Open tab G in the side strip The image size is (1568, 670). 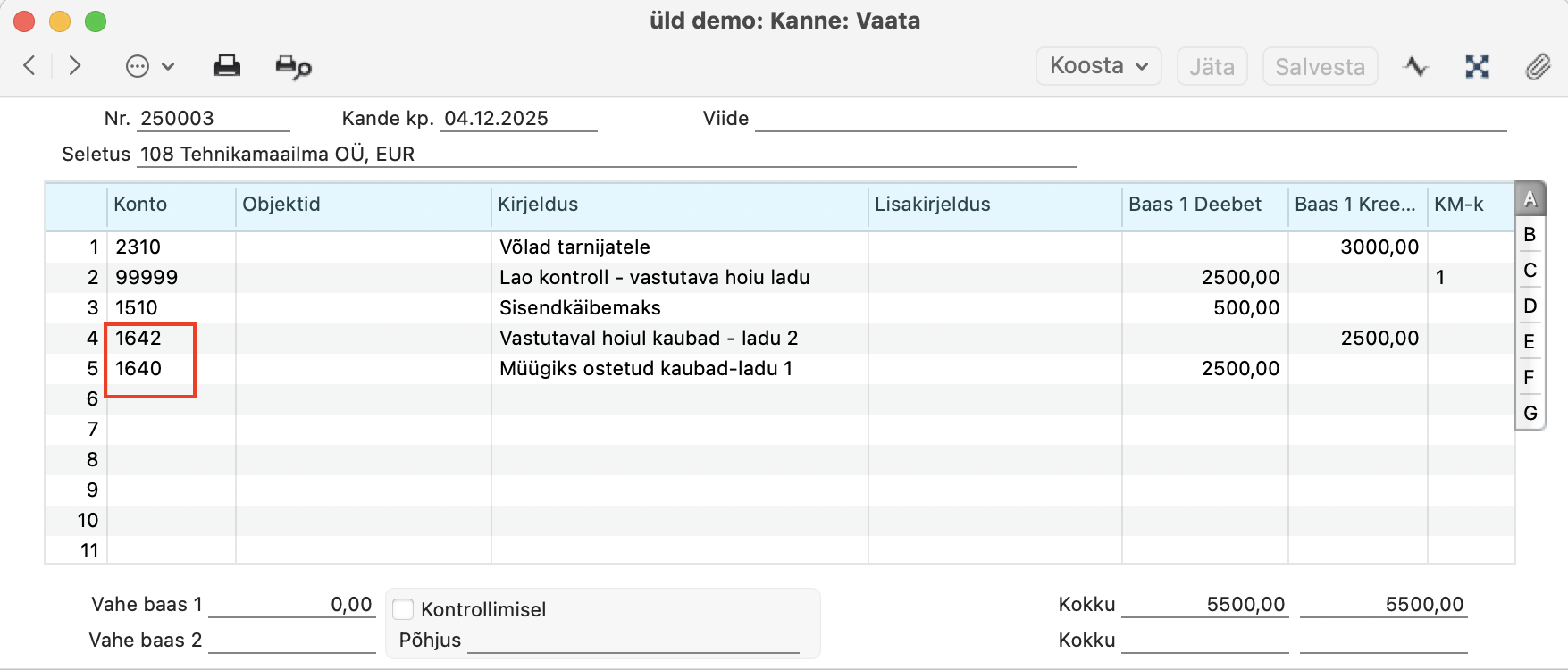[1530, 413]
